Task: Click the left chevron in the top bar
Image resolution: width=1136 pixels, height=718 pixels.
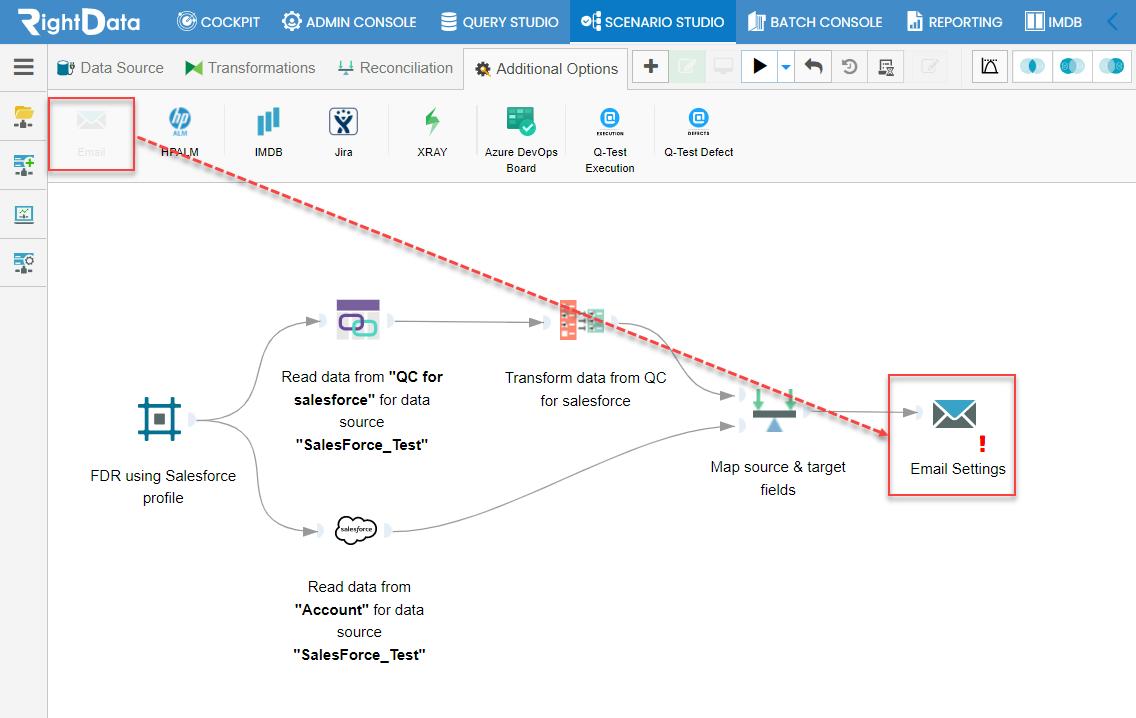Action: pos(1113,22)
